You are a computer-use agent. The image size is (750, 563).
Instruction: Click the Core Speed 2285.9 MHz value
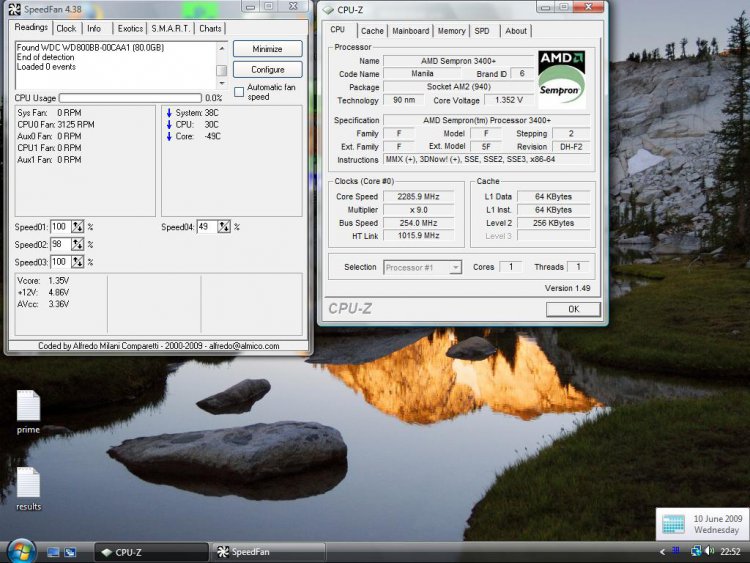click(419, 197)
